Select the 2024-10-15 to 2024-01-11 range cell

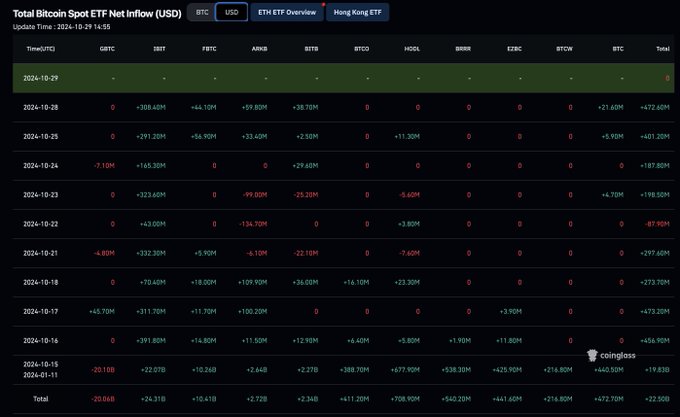coord(41,370)
